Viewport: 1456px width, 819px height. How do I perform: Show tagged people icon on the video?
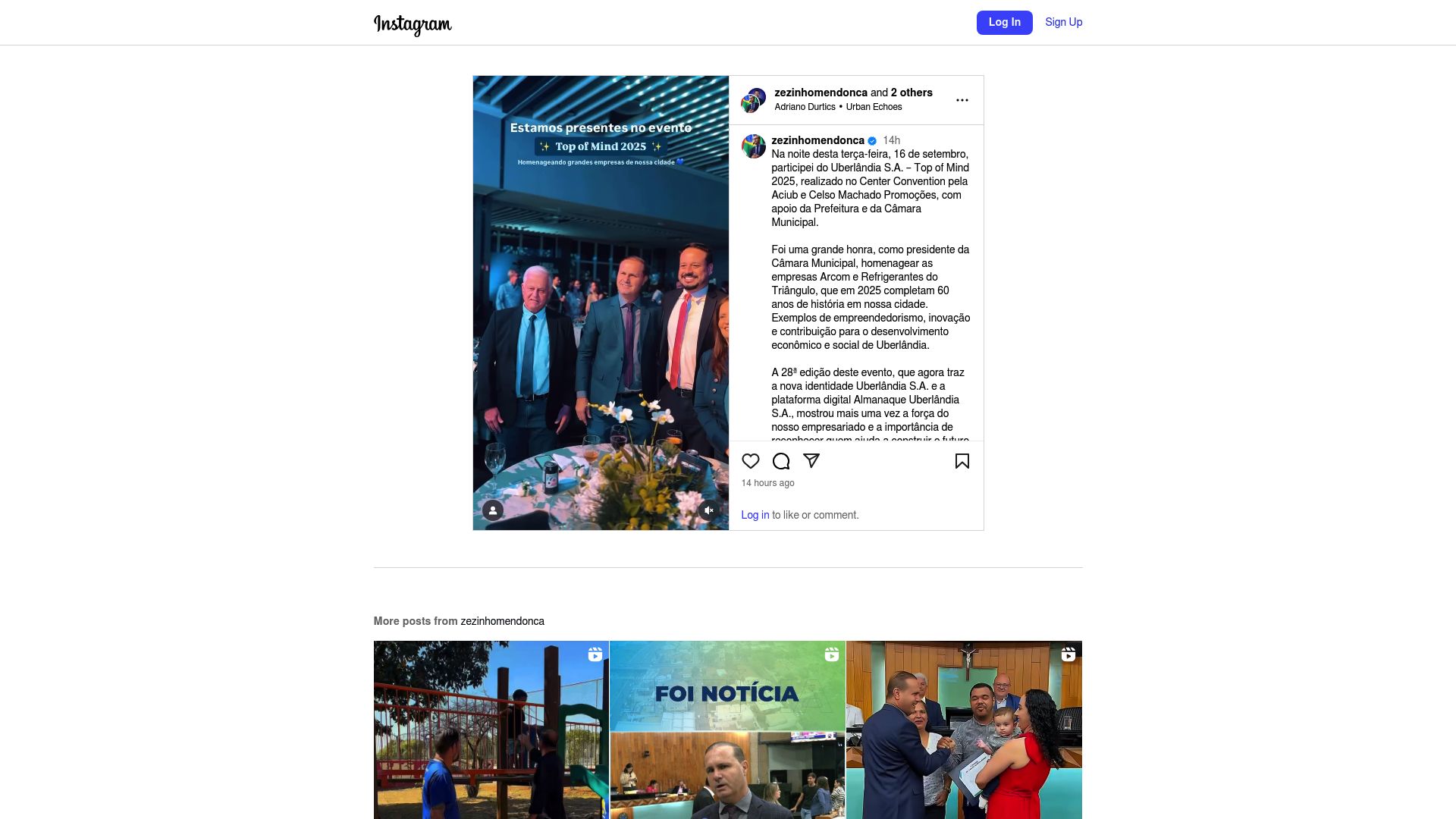(x=492, y=510)
